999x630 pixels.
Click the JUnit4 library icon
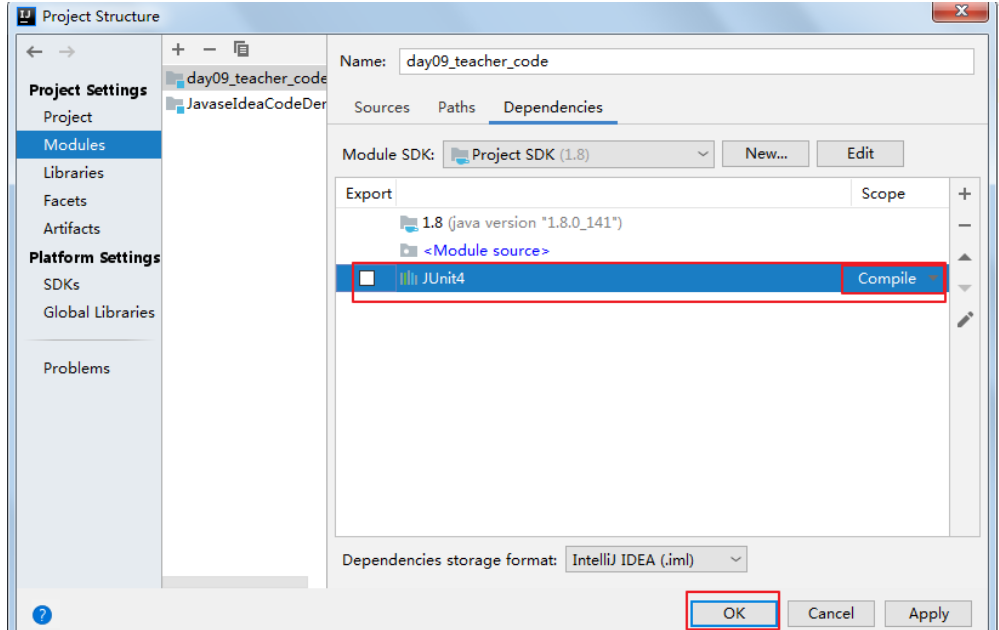(408, 278)
